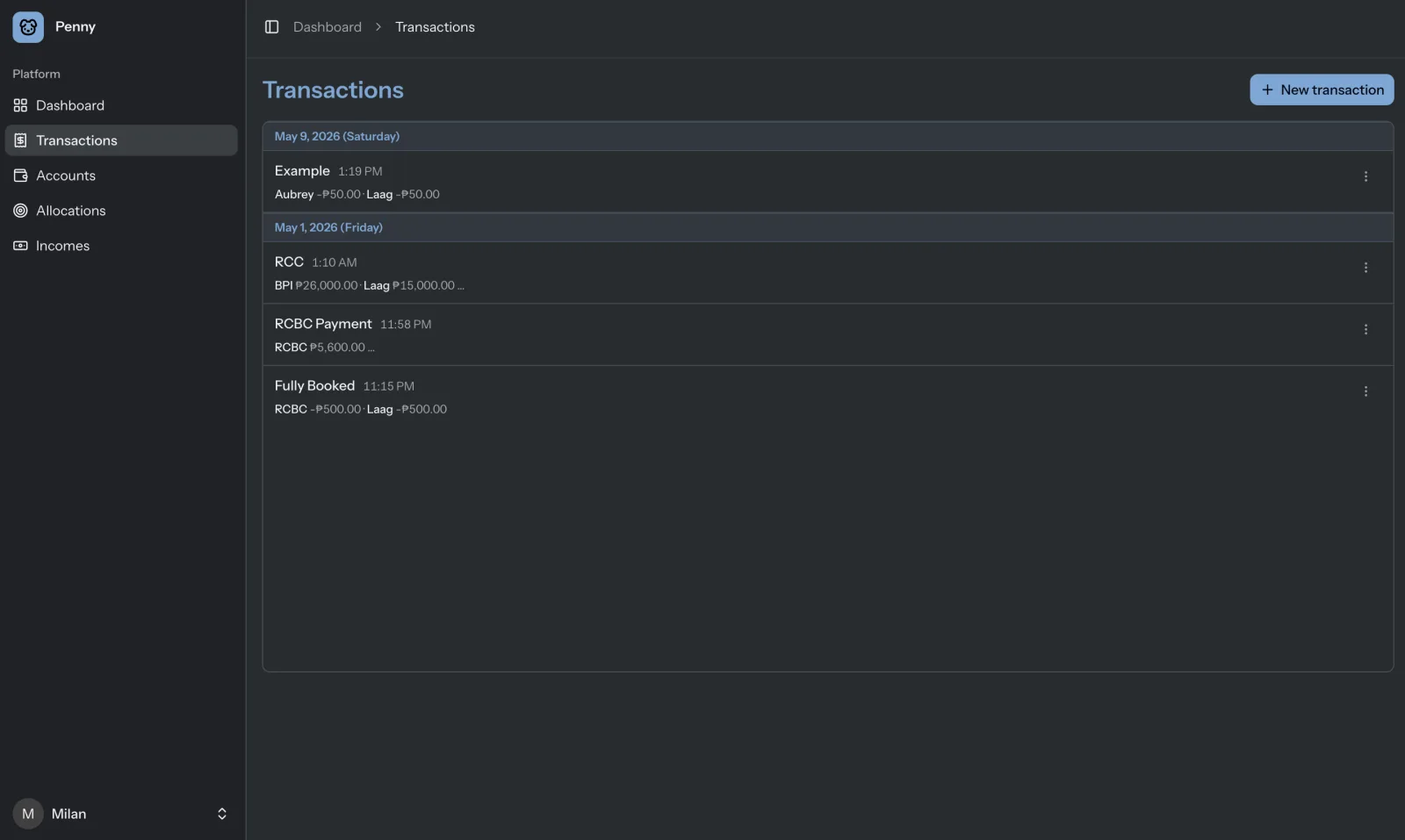Click the Platform section label
This screenshot has height=840, width=1405.
point(36,74)
